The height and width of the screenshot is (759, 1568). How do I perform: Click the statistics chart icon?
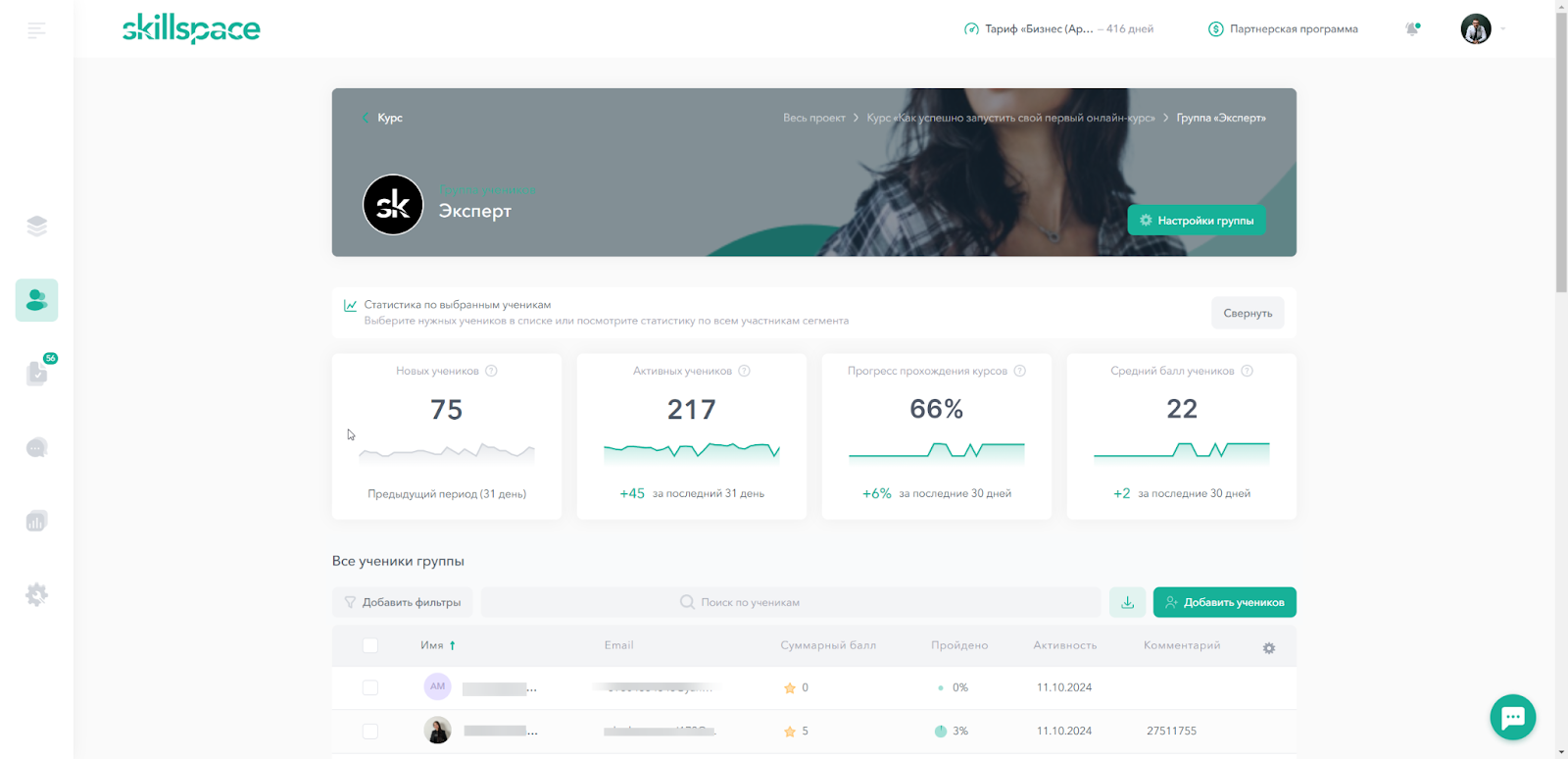[x=350, y=305]
